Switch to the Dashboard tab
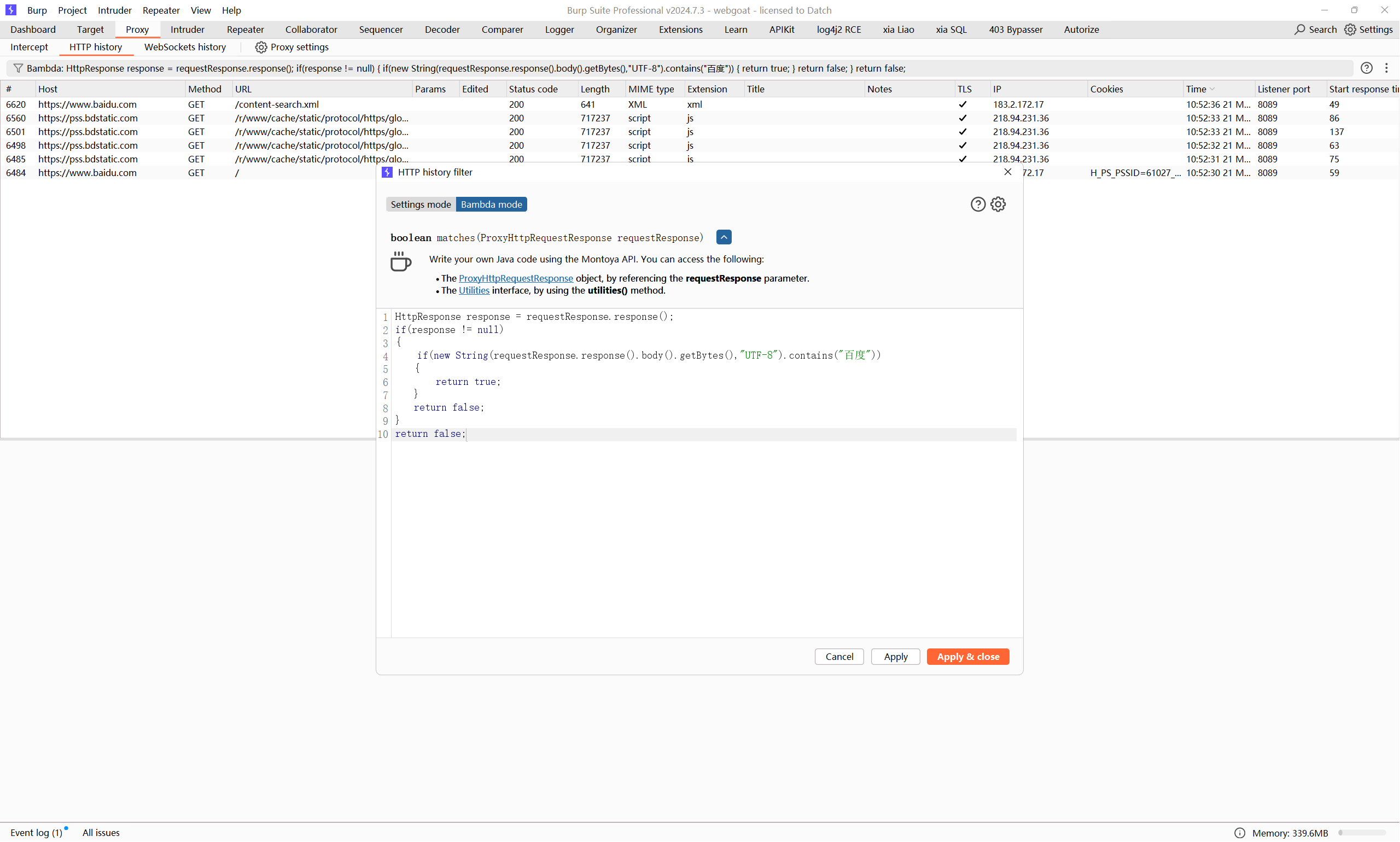 (33, 30)
